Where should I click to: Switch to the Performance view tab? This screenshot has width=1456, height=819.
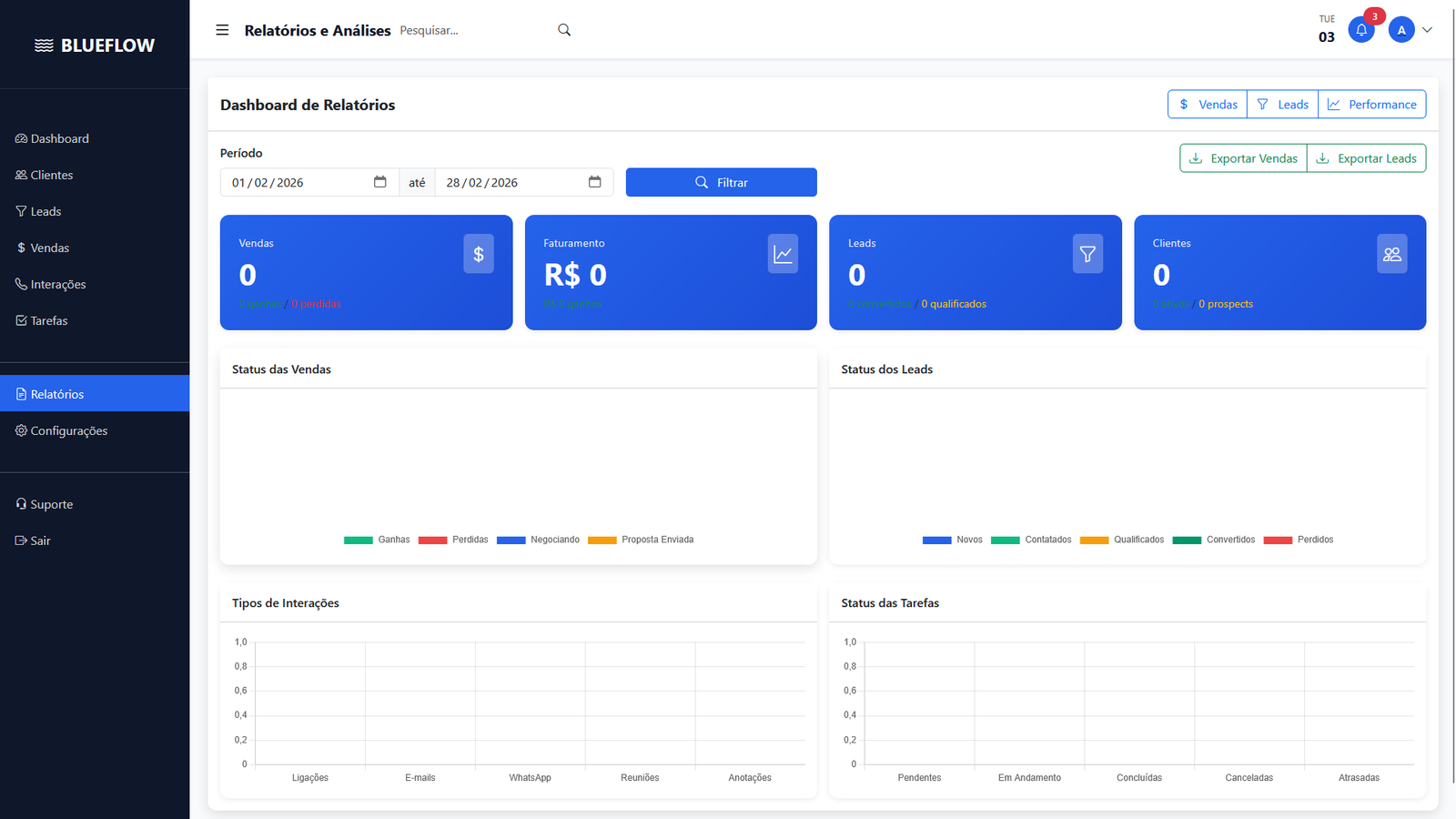pyautogui.click(x=1372, y=104)
